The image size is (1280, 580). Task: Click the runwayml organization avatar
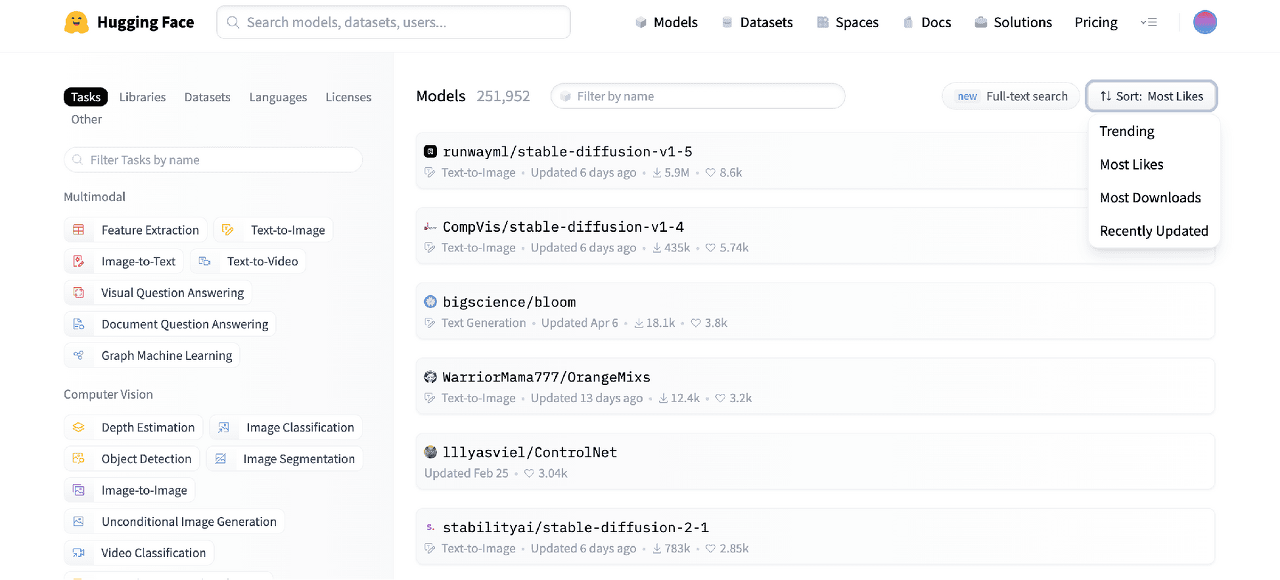430,152
